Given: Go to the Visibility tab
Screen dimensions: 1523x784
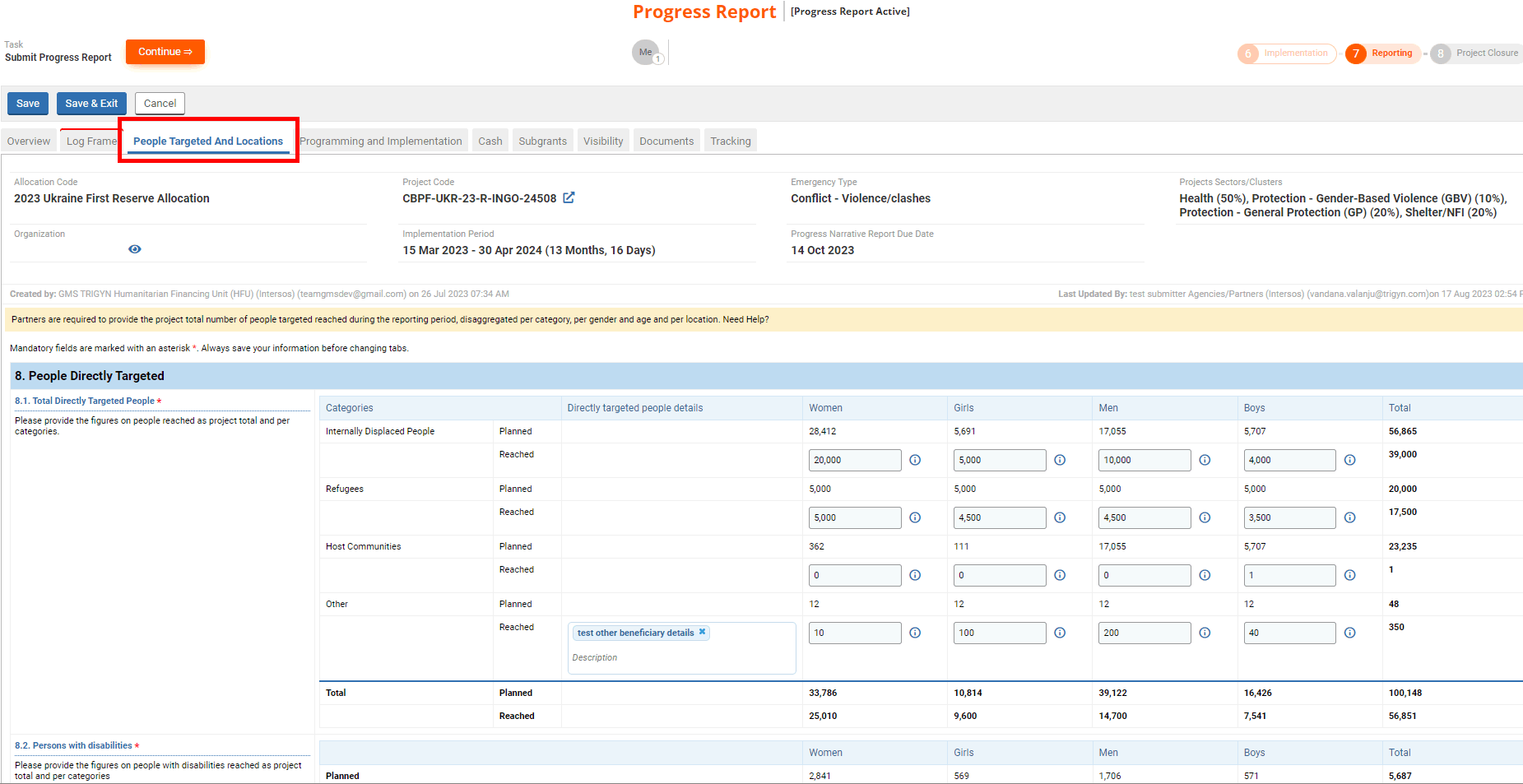Looking at the screenshot, I should [x=603, y=141].
